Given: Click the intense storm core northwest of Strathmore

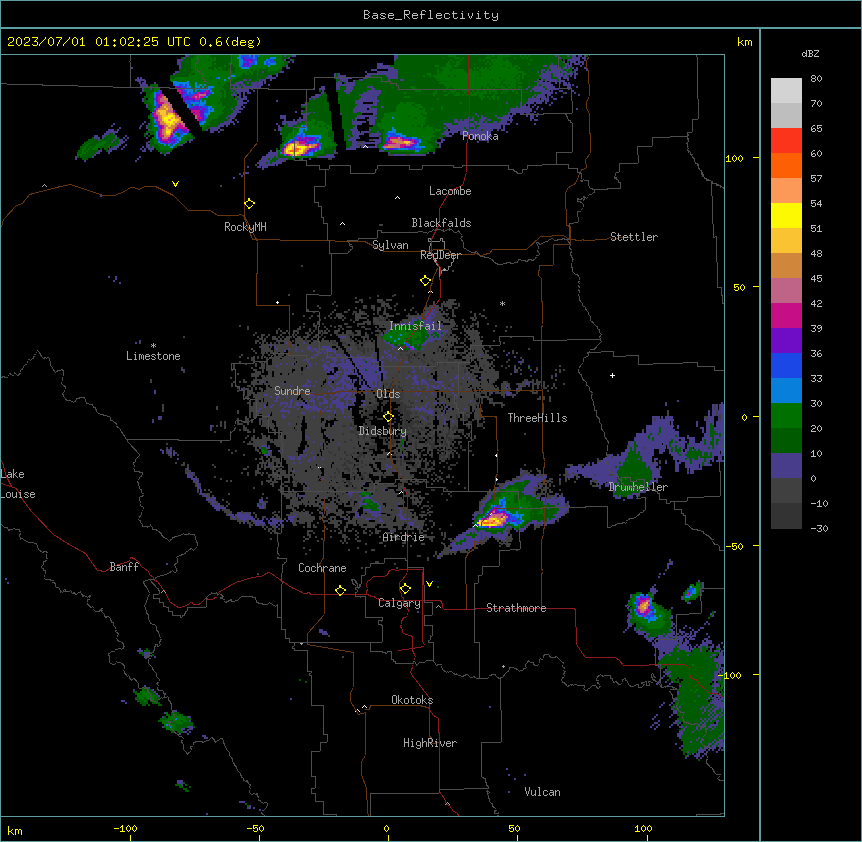Looking at the screenshot, I should click(493, 519).
